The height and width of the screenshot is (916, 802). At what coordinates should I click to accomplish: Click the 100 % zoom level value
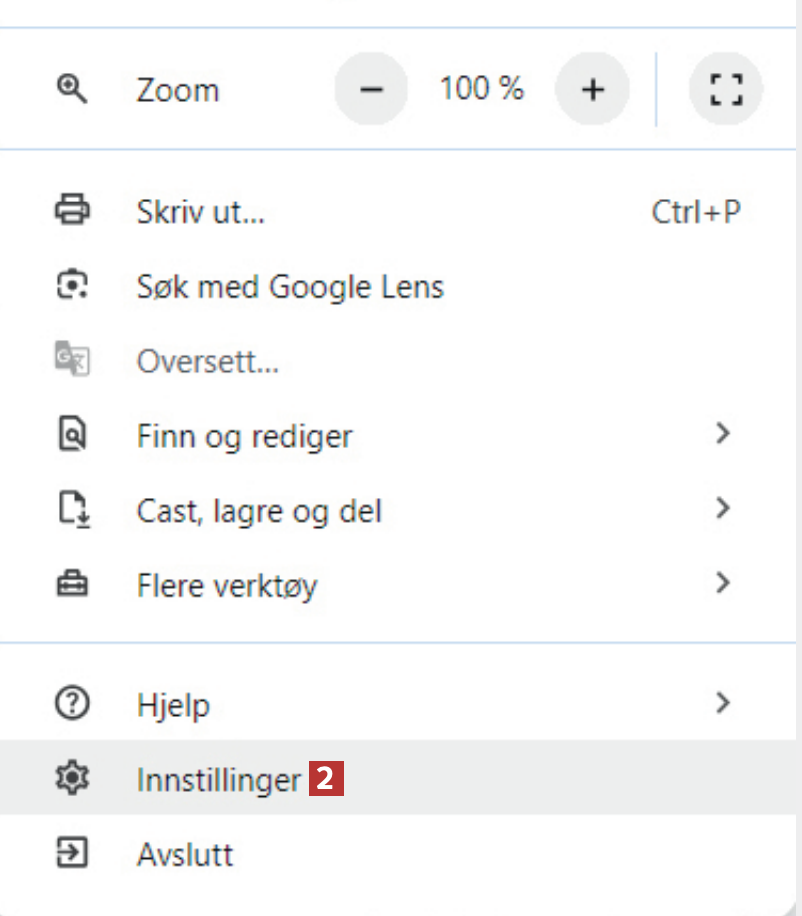(481, 89)
